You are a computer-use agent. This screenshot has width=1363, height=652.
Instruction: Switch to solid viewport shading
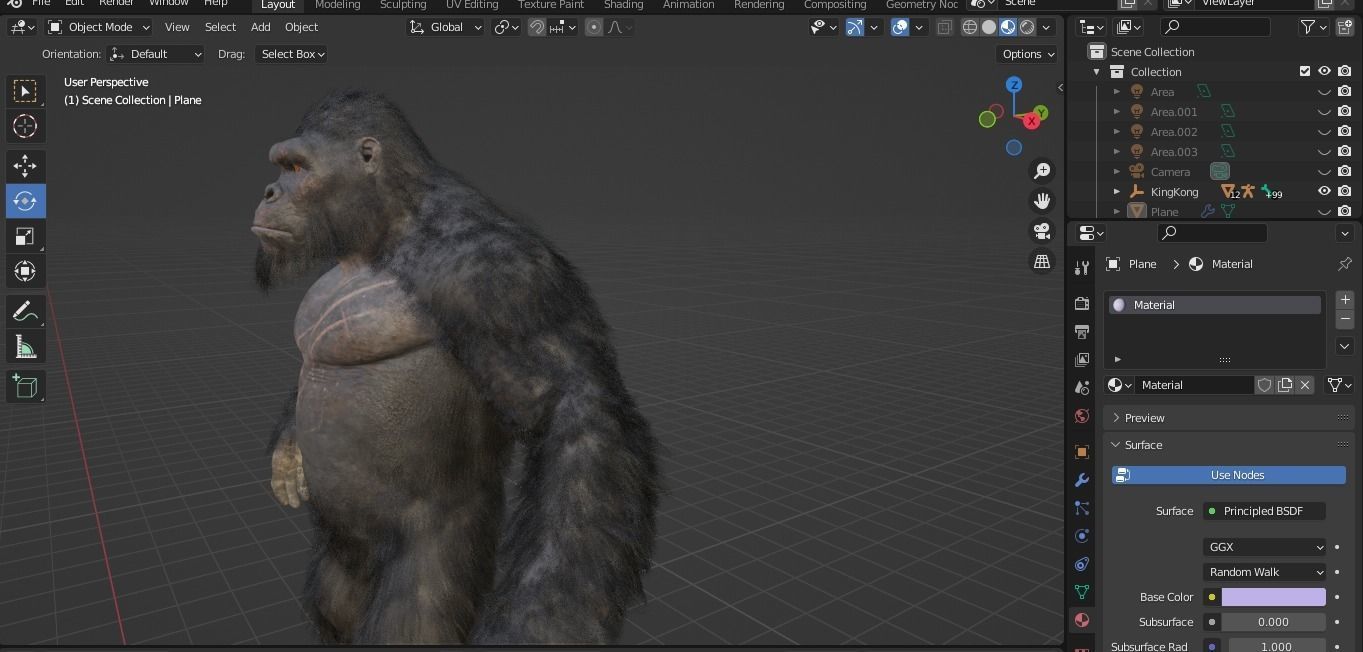(x=989, y=27)
